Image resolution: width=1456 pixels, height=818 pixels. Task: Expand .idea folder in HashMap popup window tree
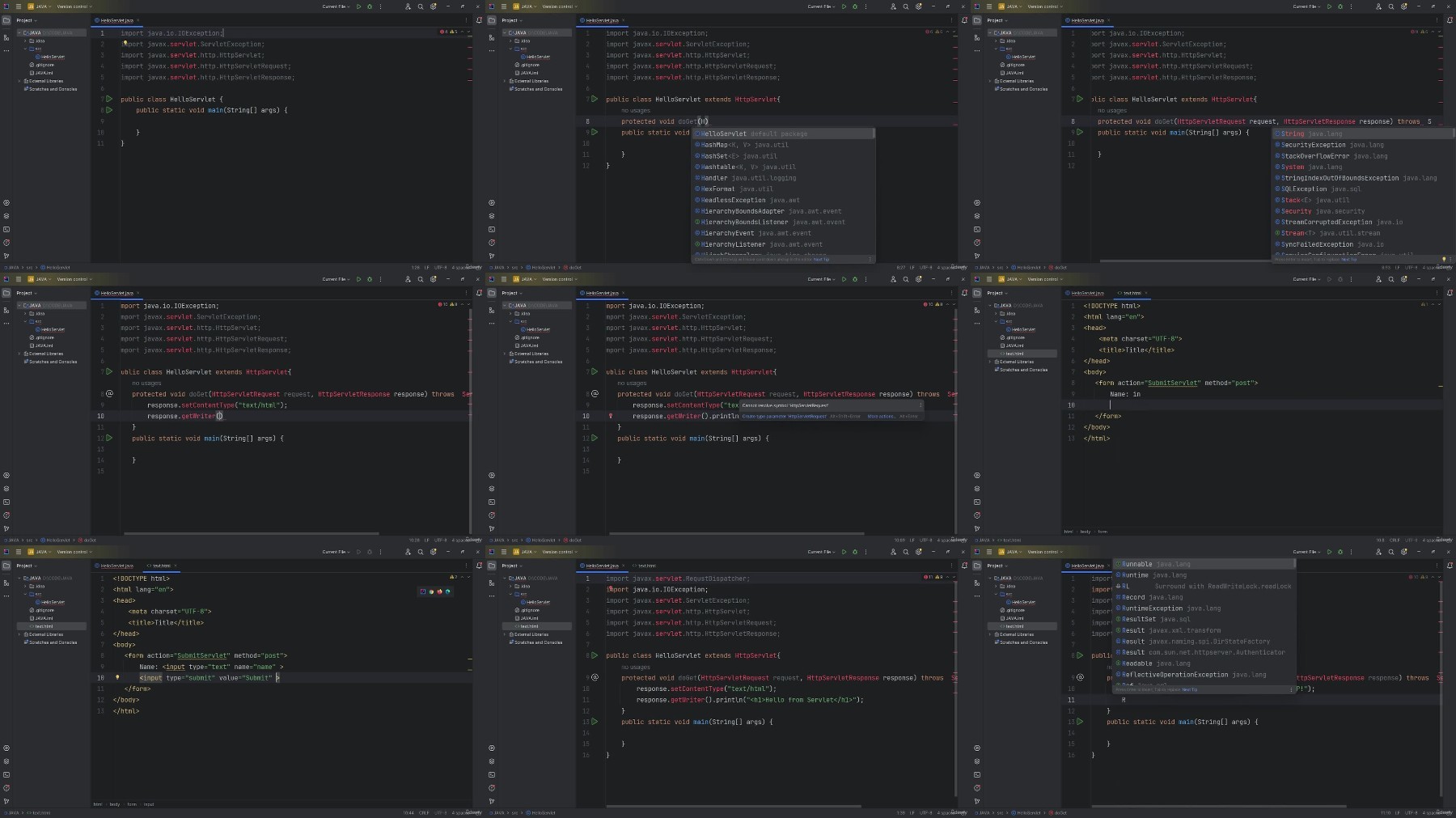pyautogui.click(x=510, y=40)
